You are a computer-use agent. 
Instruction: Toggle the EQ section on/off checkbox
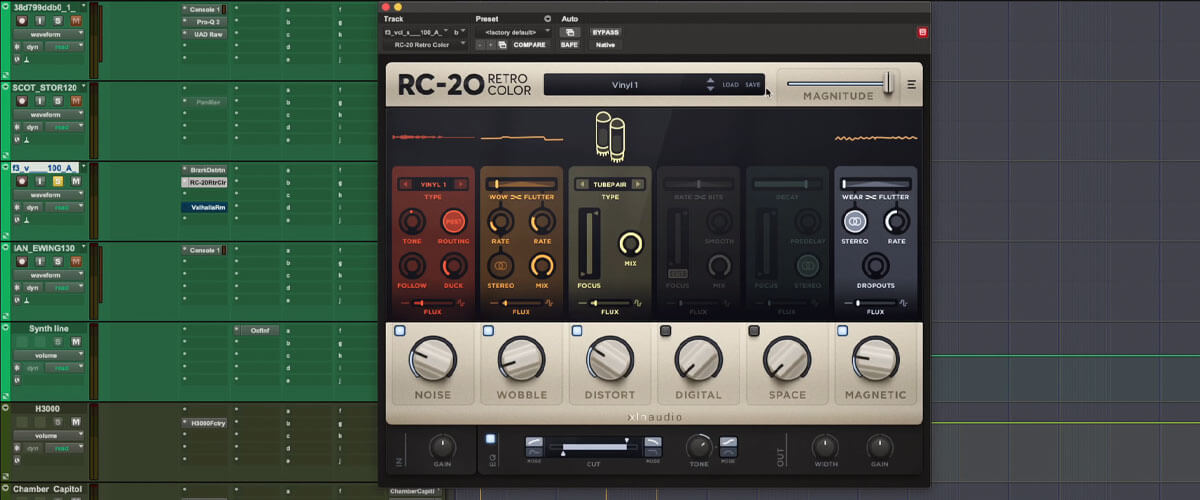490,439
